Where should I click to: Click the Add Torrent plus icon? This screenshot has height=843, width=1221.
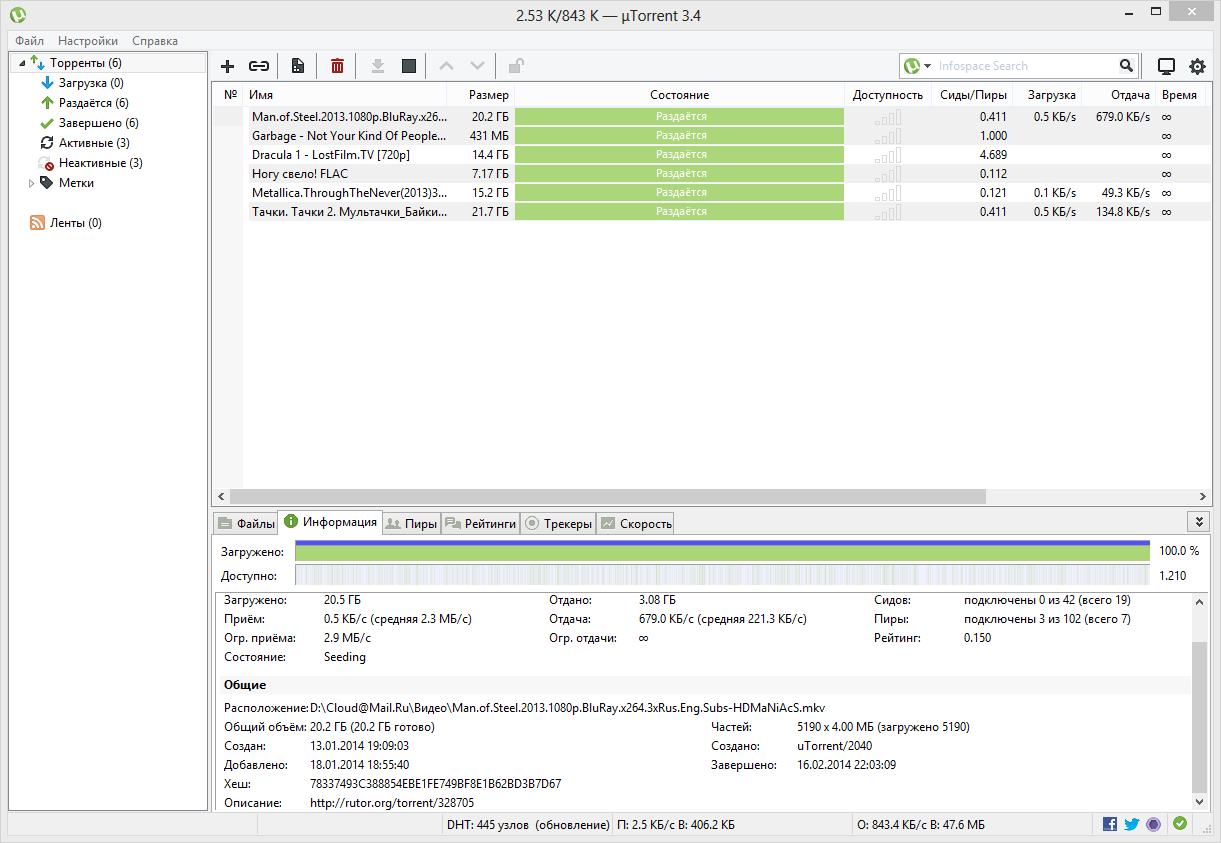coord(228,66)
